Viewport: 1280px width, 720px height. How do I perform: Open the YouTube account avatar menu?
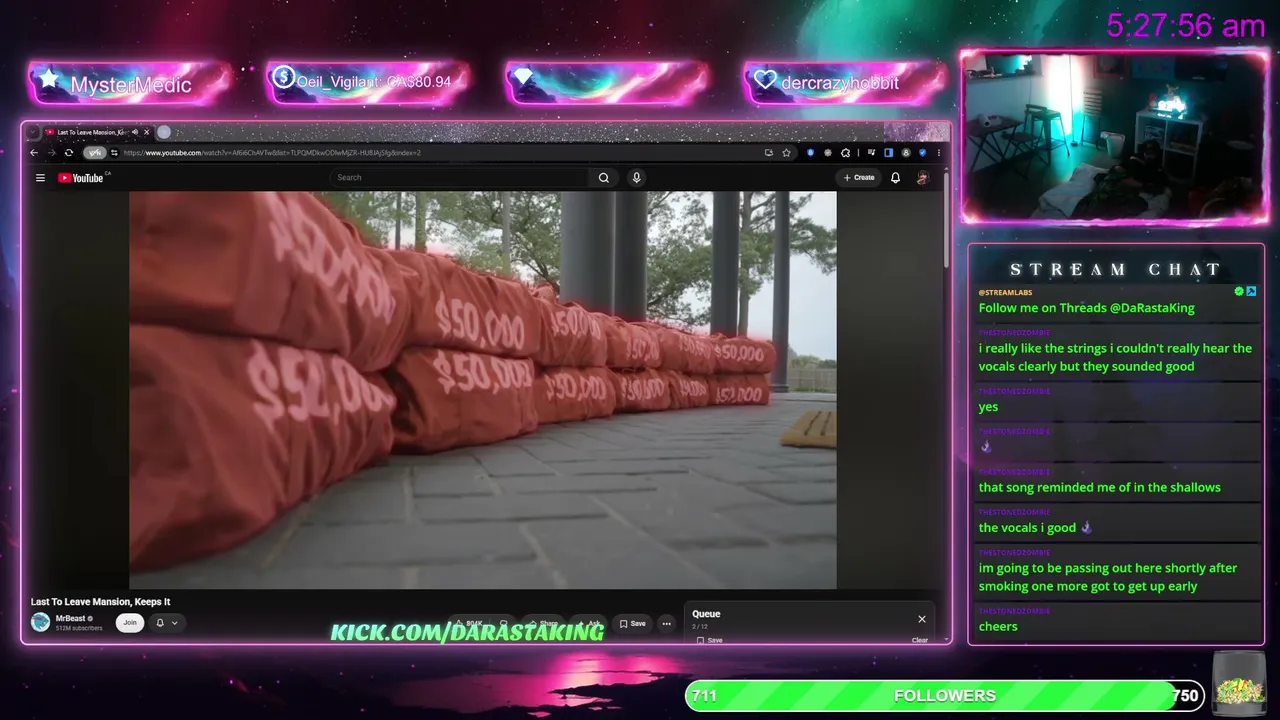922,178
